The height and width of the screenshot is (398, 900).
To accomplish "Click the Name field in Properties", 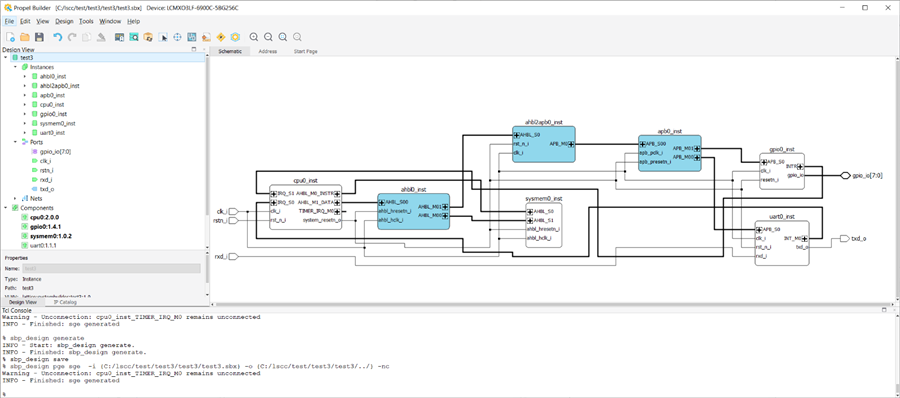I will [112, 268].
